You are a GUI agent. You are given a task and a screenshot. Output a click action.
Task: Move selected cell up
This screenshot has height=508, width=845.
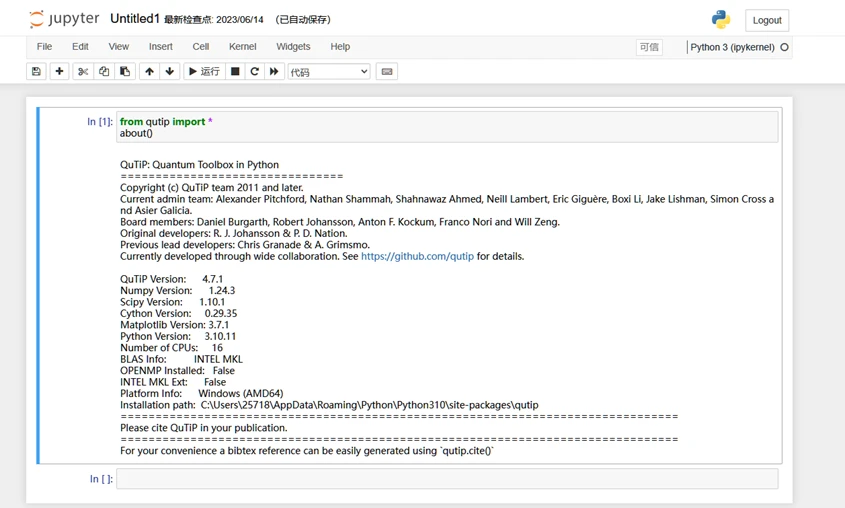click(x=149, y=71)
